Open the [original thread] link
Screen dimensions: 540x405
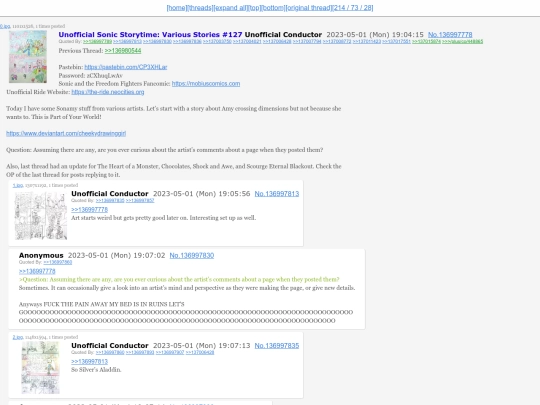(308, 8)
